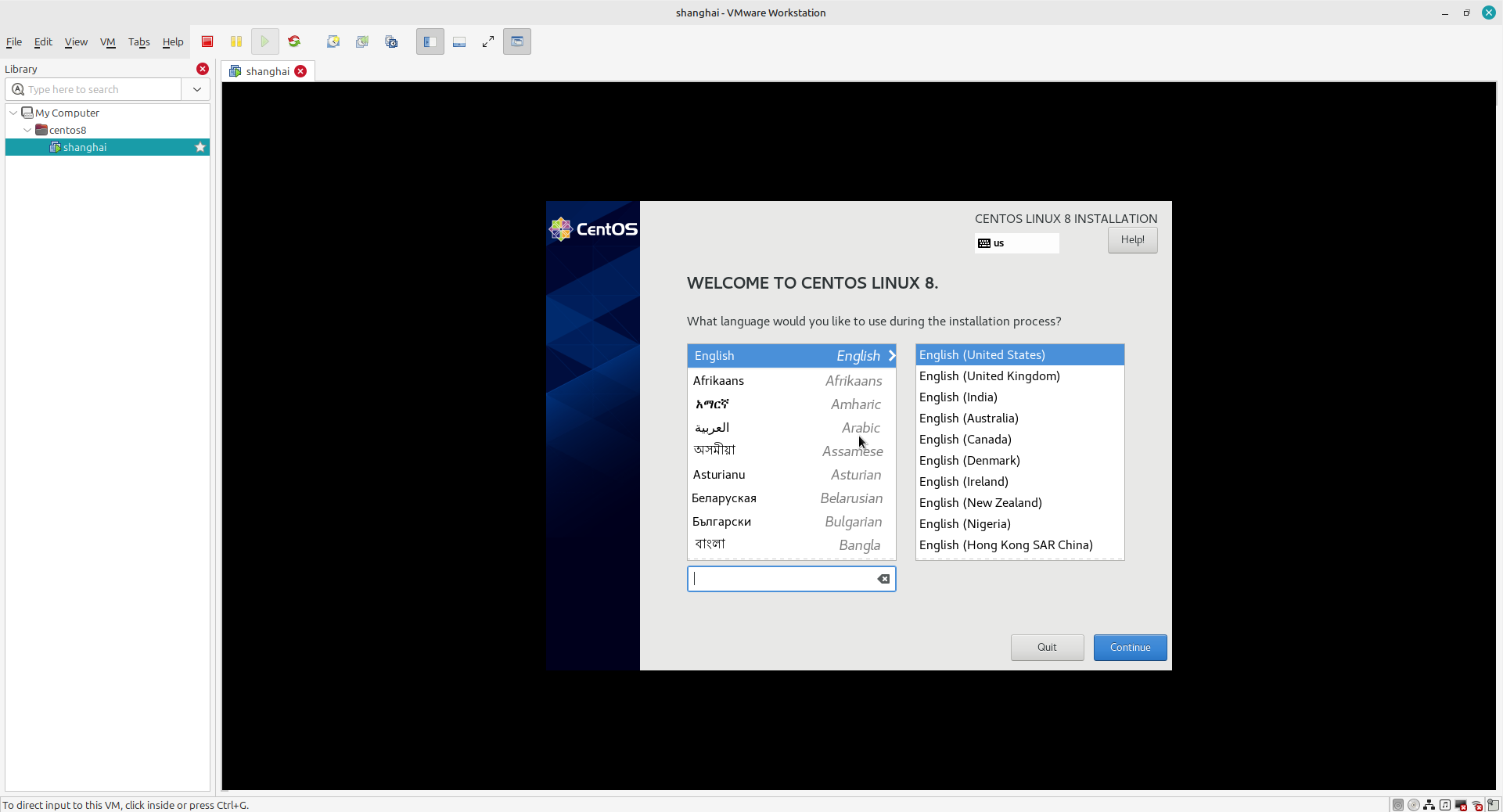This screenshot has height=812, width=1503.
Task: Select Bulgarian in the language list
Action: pyautogui.click(x=791, y=522)
